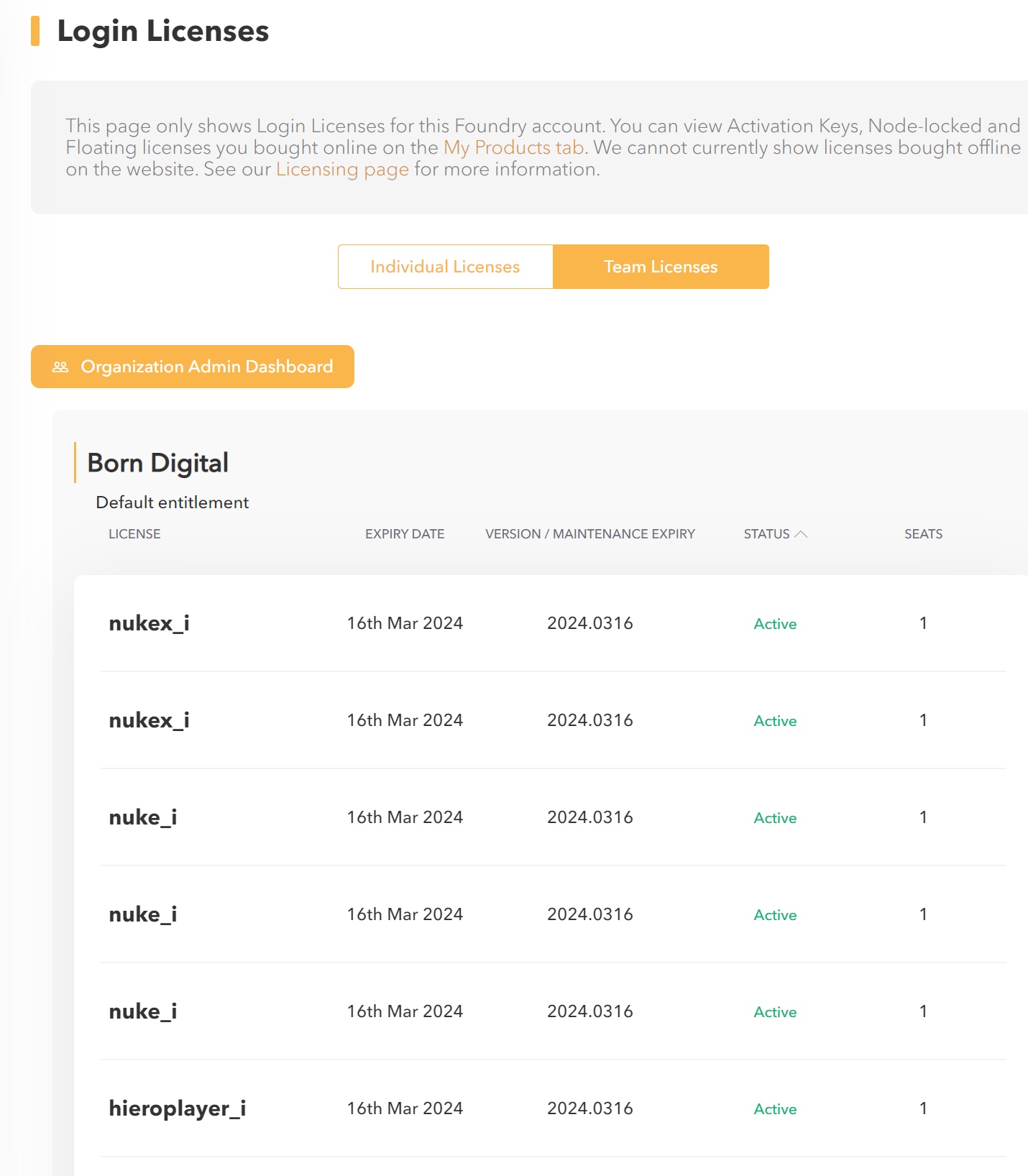Click the Active status of hieroplayer_i

coord(775,1109)
